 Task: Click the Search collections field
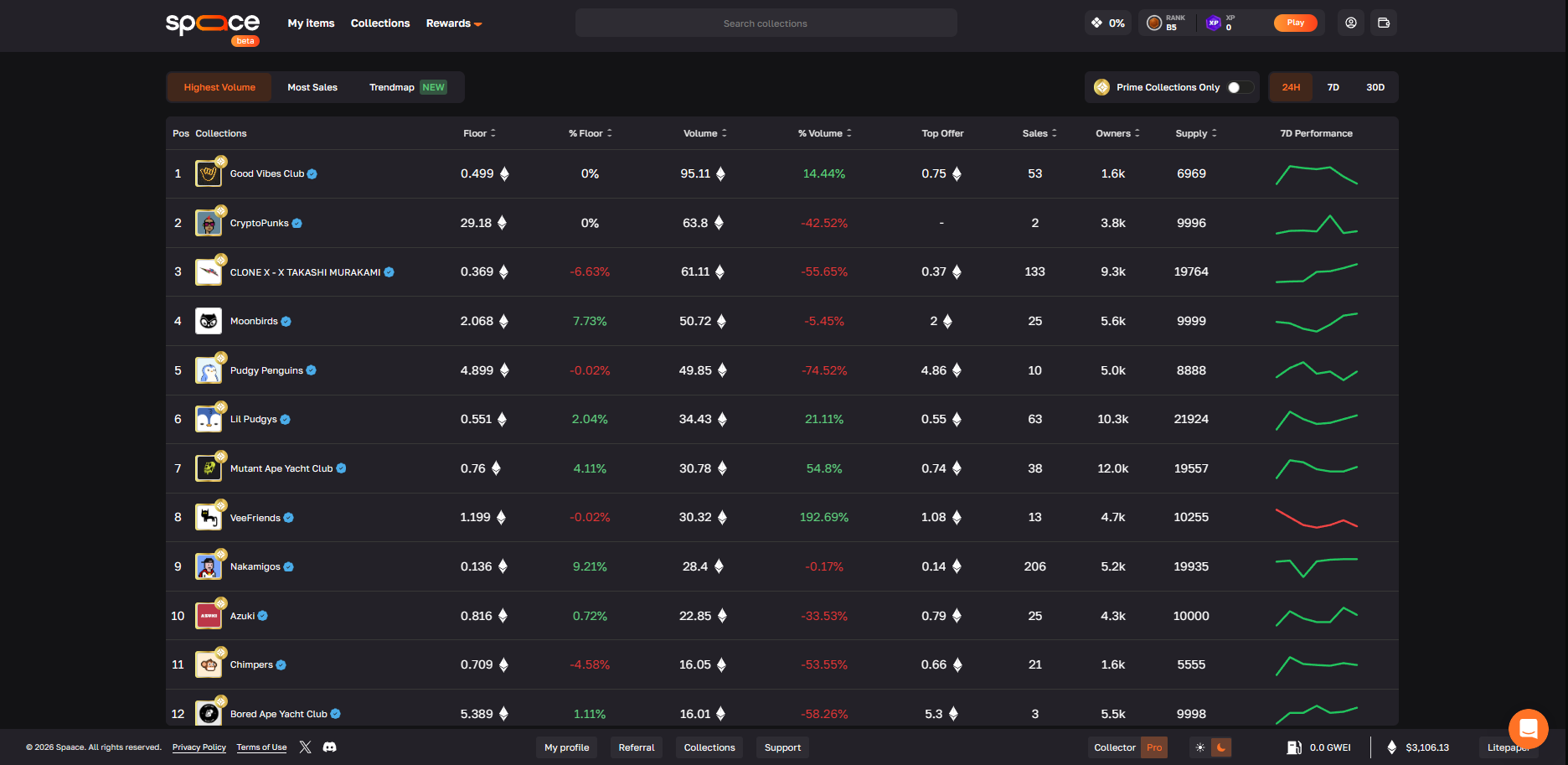click(x=765, y=23)
